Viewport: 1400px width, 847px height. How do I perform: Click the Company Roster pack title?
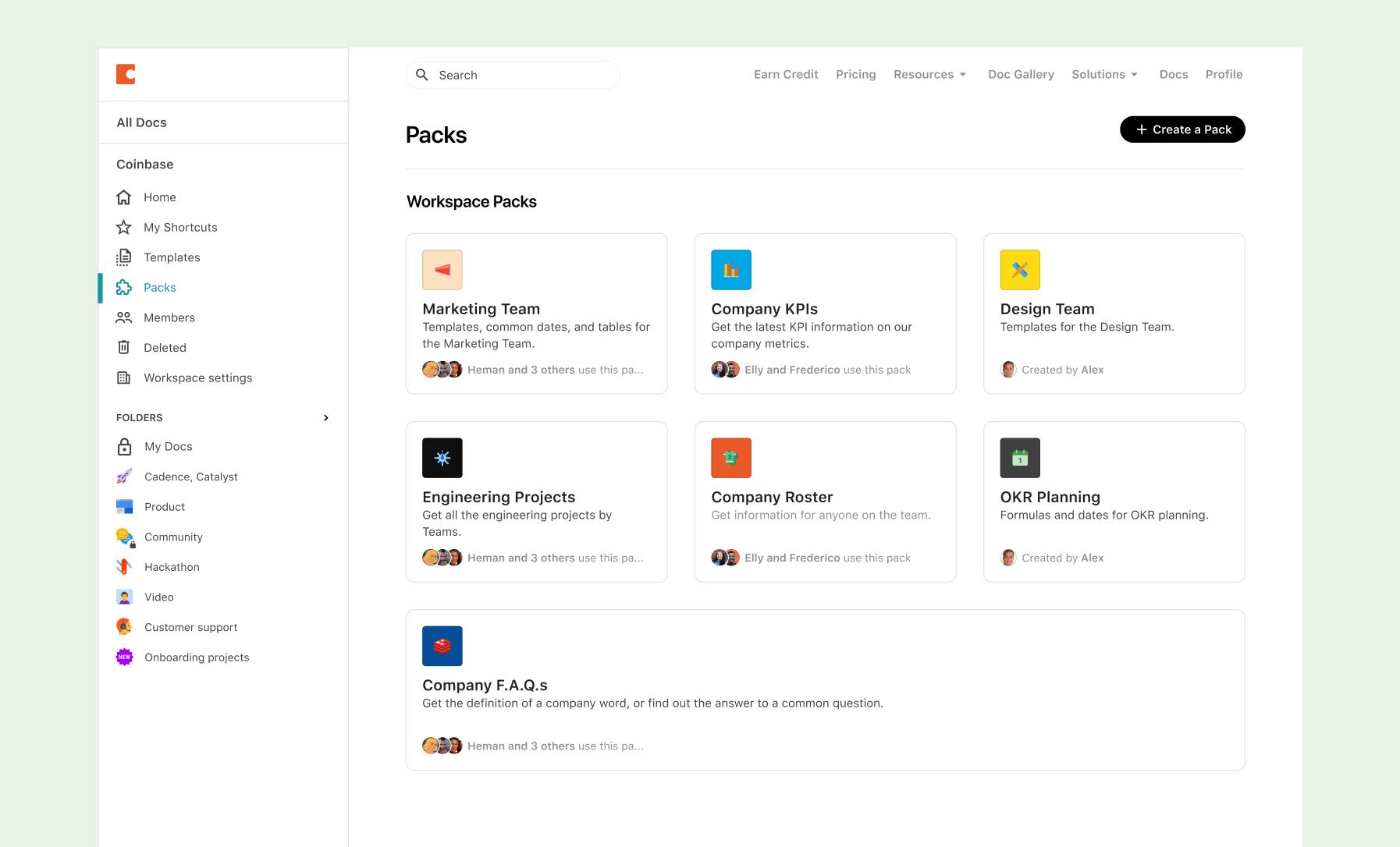tap(772, 497)
